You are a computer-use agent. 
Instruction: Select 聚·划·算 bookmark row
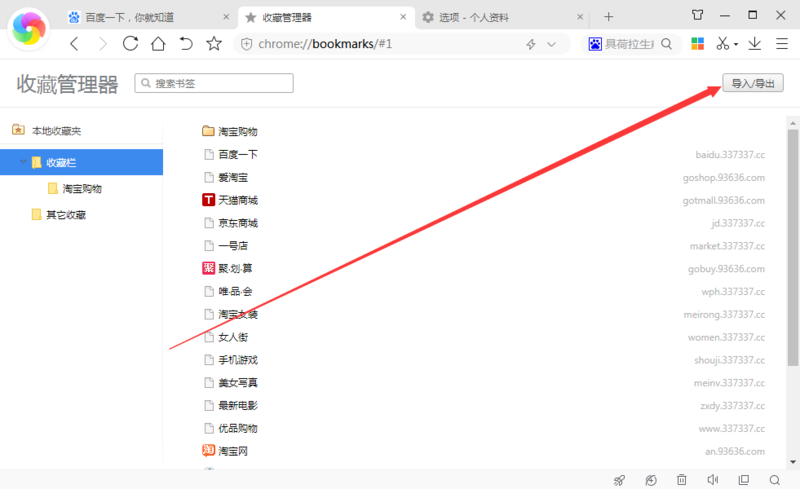click(x=483, y=268)
